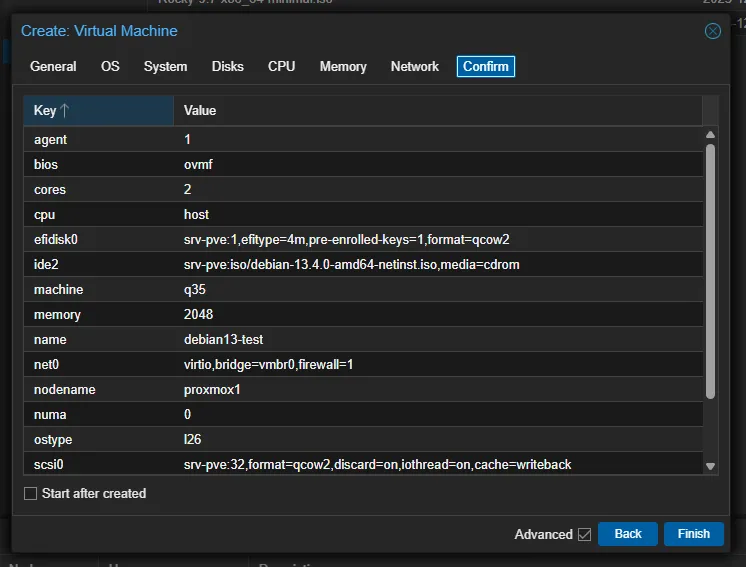746x567 pixels.
Task: Go to the System tab
Action: (x=165, y=67)
